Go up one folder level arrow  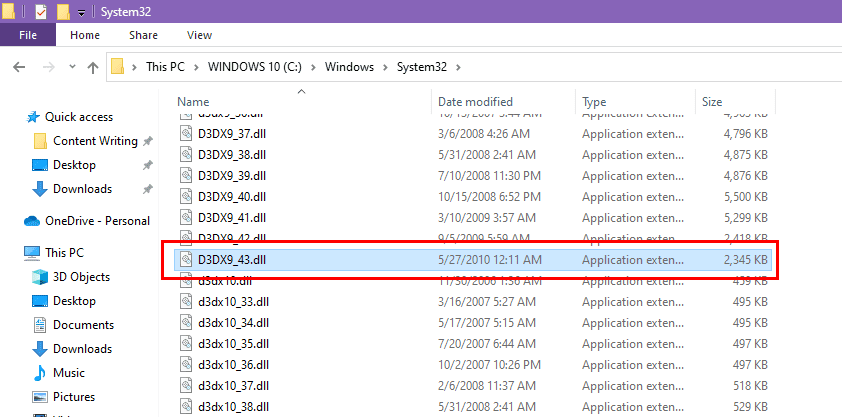93,67
